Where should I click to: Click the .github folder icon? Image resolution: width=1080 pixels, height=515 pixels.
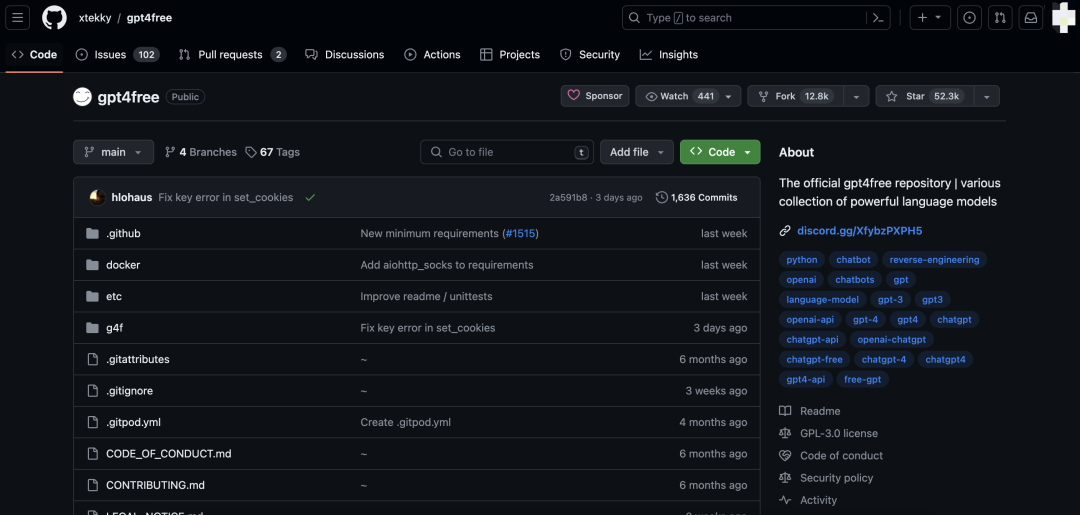(92, 233)
